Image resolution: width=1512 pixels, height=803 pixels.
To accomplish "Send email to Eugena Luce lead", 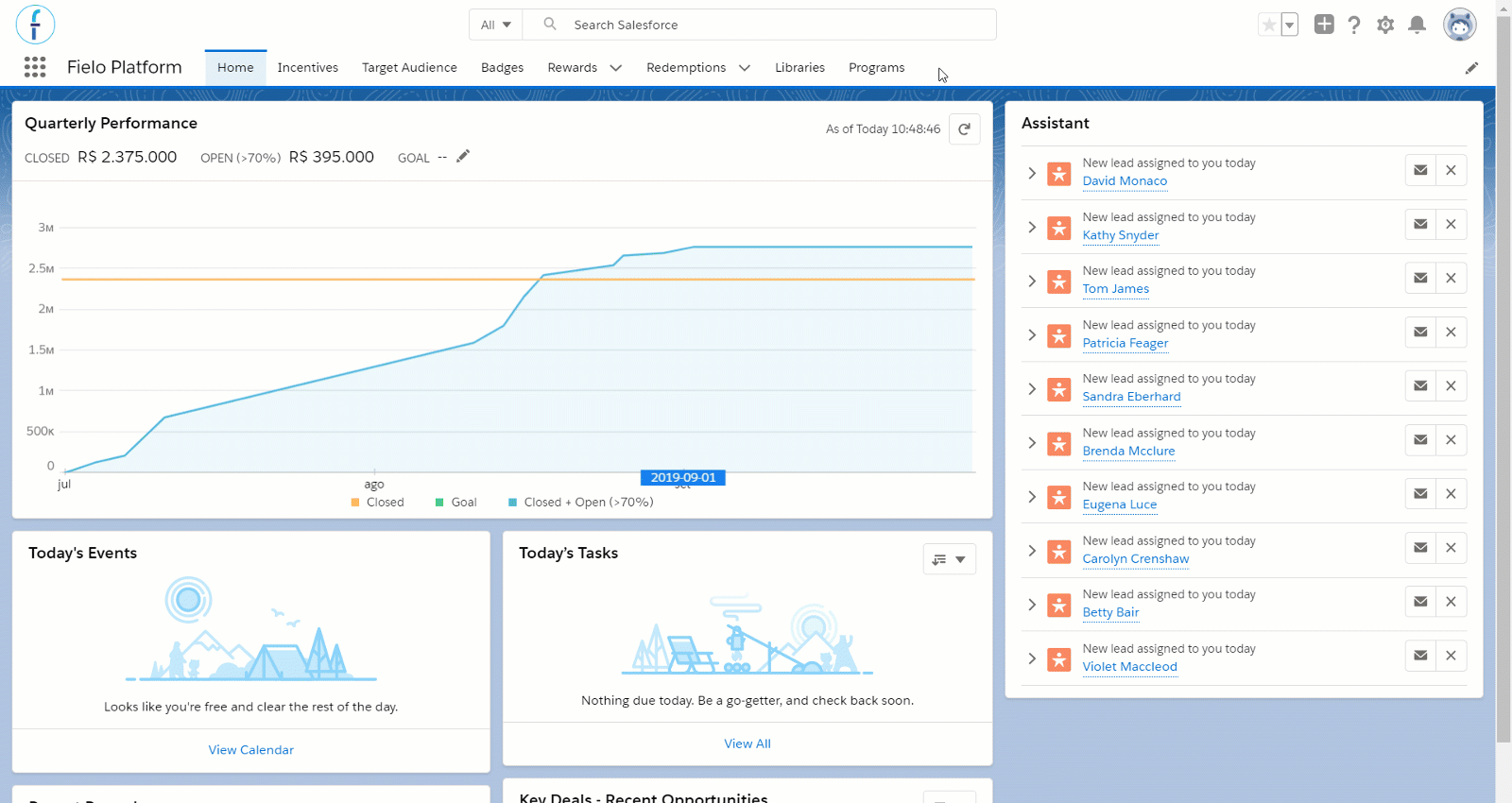I will pyautogui.click(x=1420, y=493).
